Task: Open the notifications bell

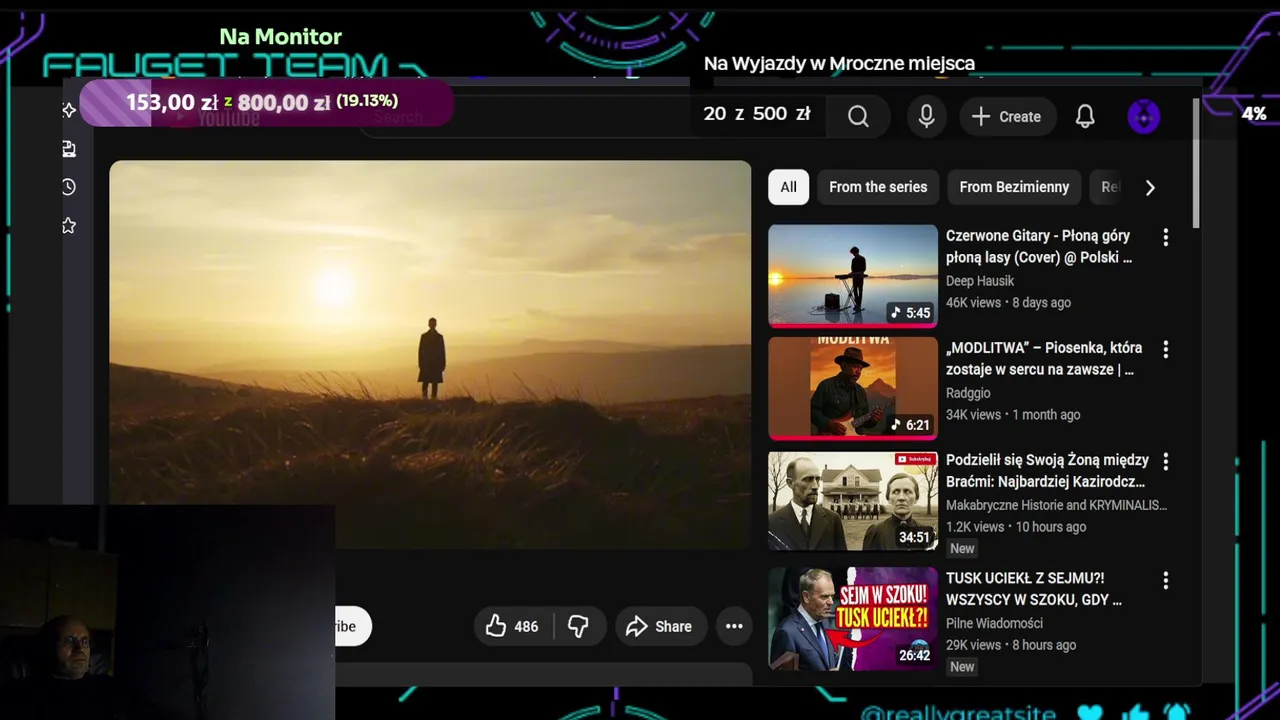Action: [1085, 117]
